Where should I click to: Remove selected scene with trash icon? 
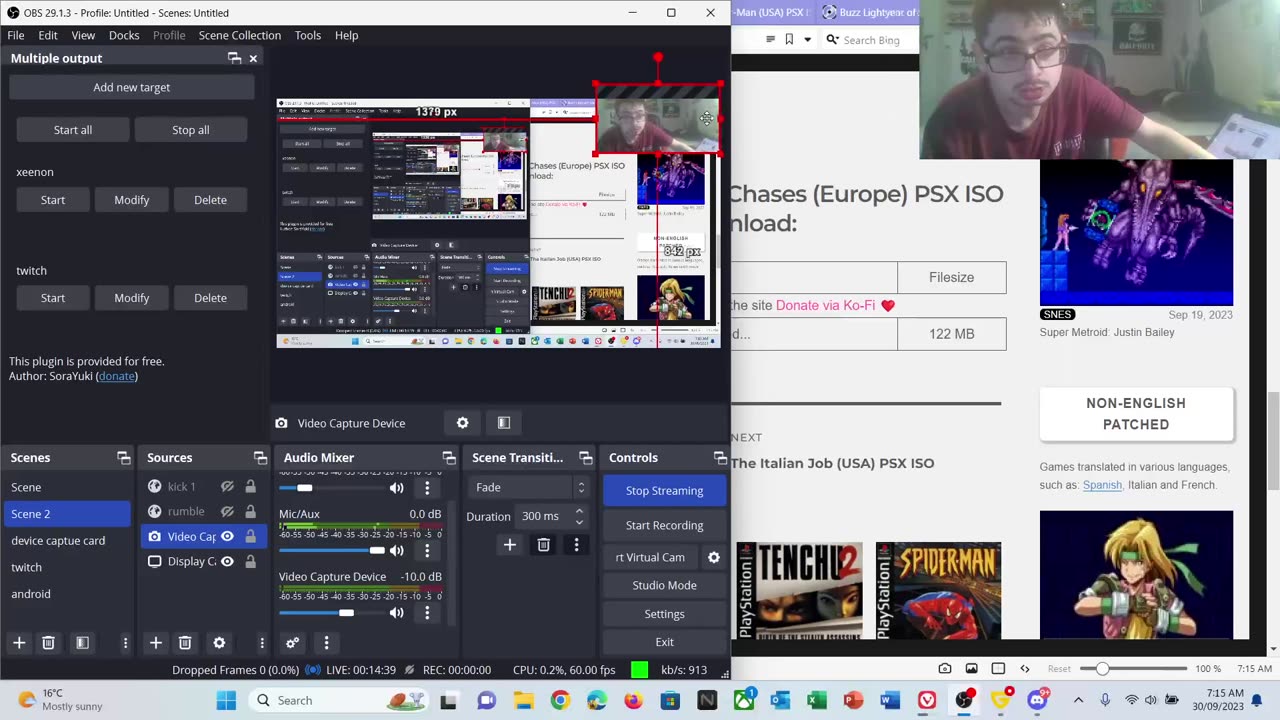[48, 643]
